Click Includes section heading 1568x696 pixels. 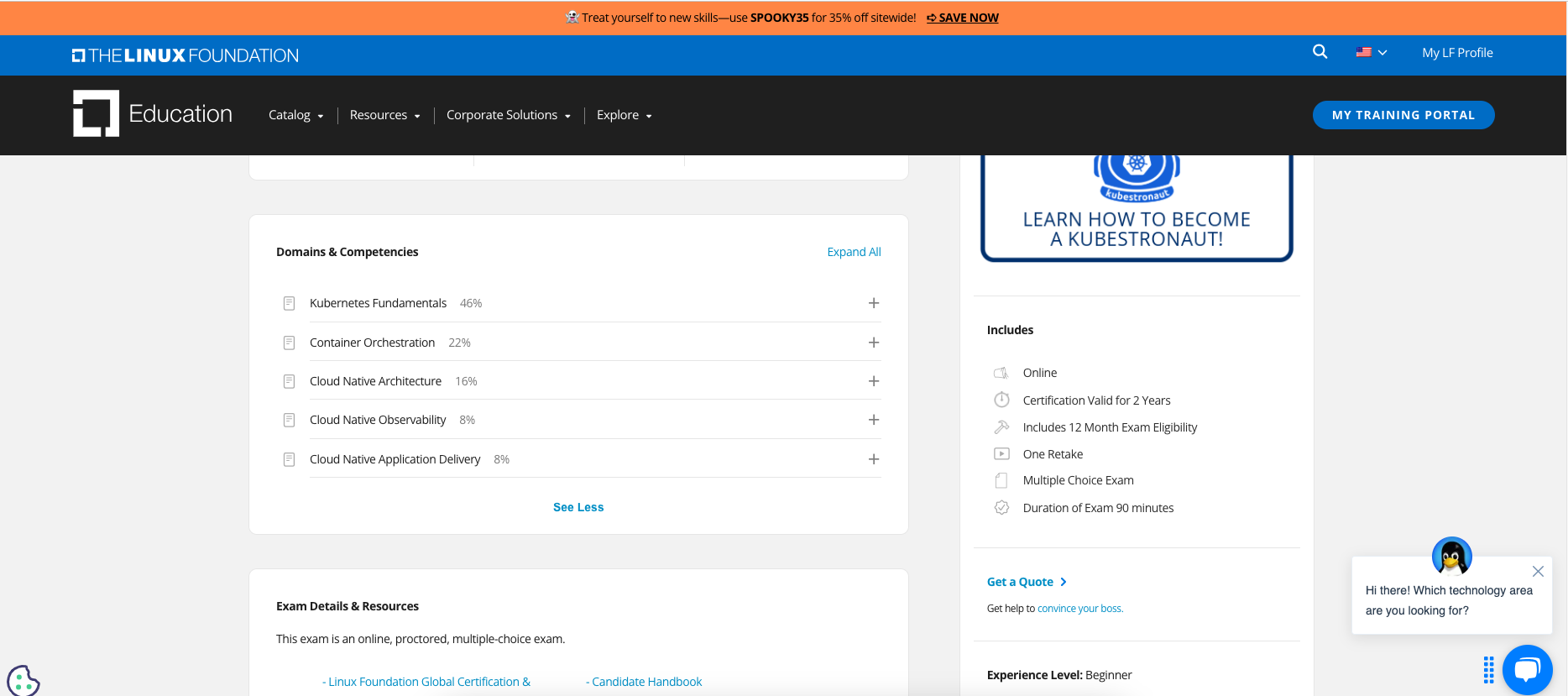click(x=1010, y=330)
